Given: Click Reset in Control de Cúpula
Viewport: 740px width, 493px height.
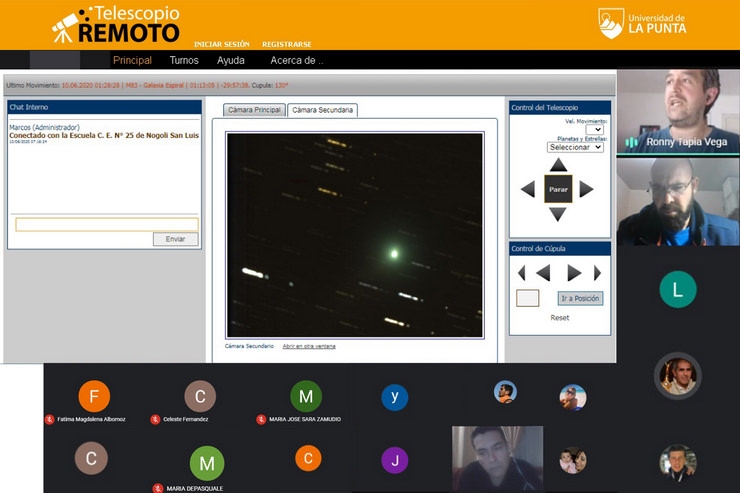Looking at the screenshot, I should [x=560, y=318].
